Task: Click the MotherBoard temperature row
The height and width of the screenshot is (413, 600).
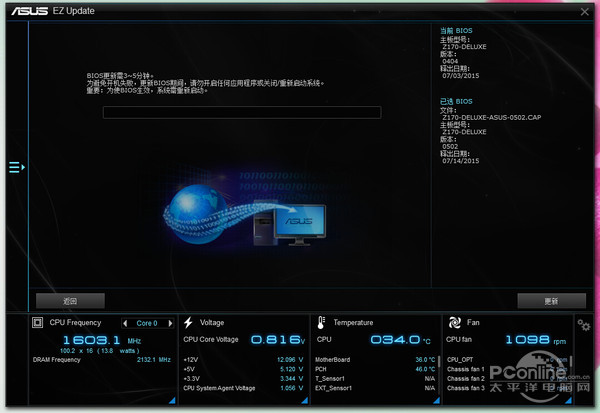Action: click(x=375, y=360)
